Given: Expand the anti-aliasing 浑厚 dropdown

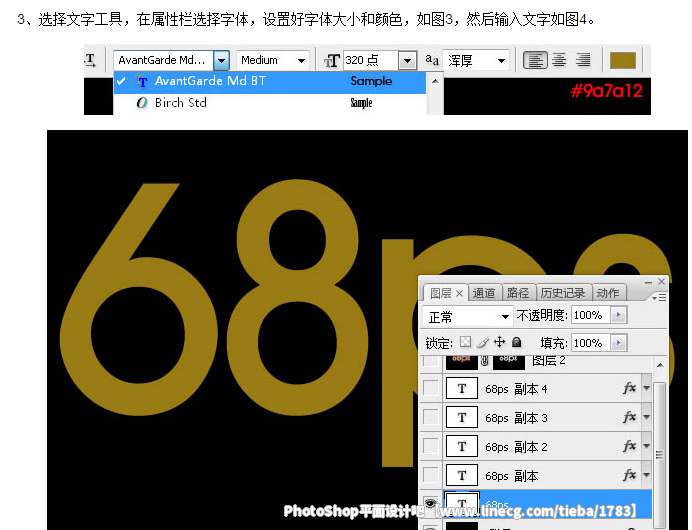Looking at the screenshot, I should 501,60.
